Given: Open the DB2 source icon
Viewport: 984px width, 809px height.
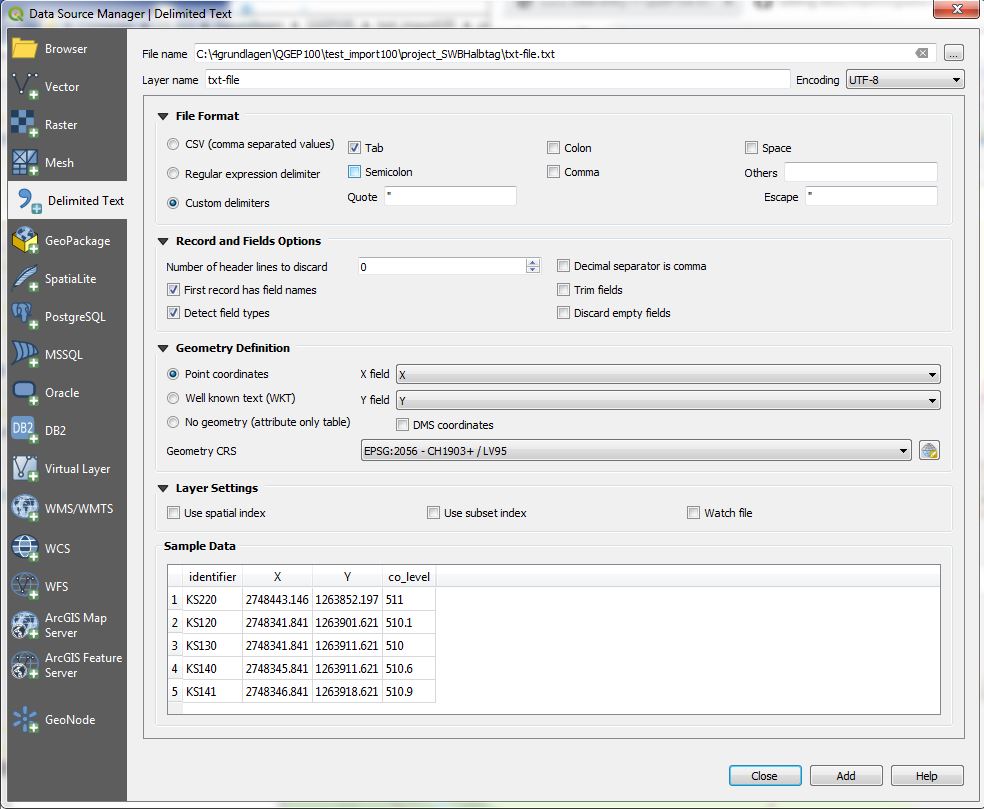Looking at the screenshot, I should 24,430.
